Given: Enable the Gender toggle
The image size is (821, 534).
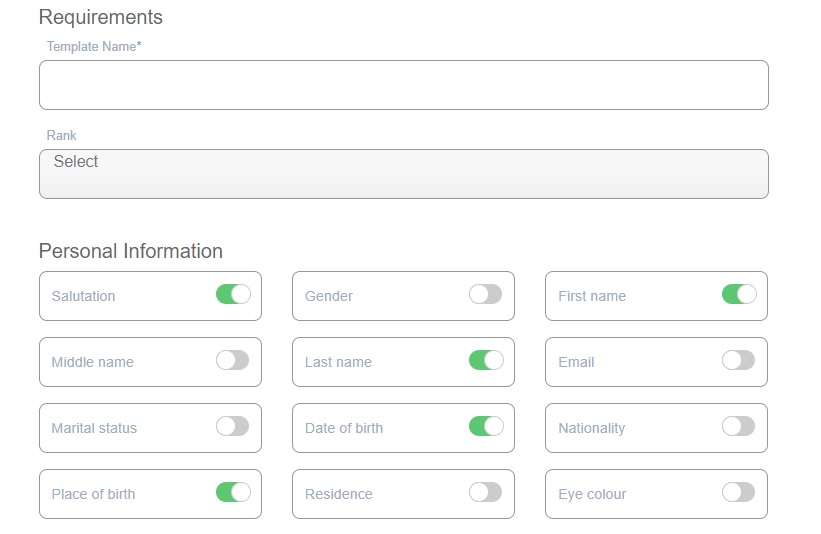Looking at the screenshot, I should coord(485,294).
